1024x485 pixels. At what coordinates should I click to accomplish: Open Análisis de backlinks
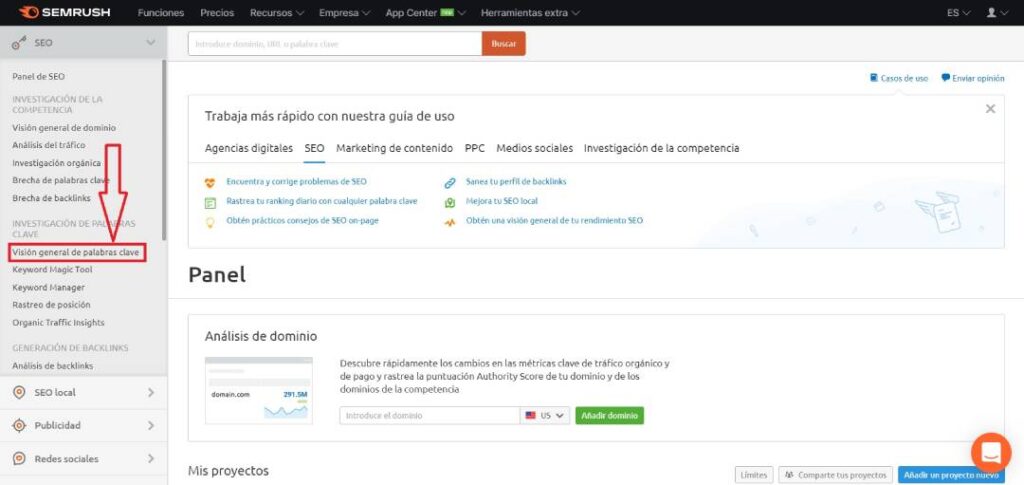(x=52, y=366)
